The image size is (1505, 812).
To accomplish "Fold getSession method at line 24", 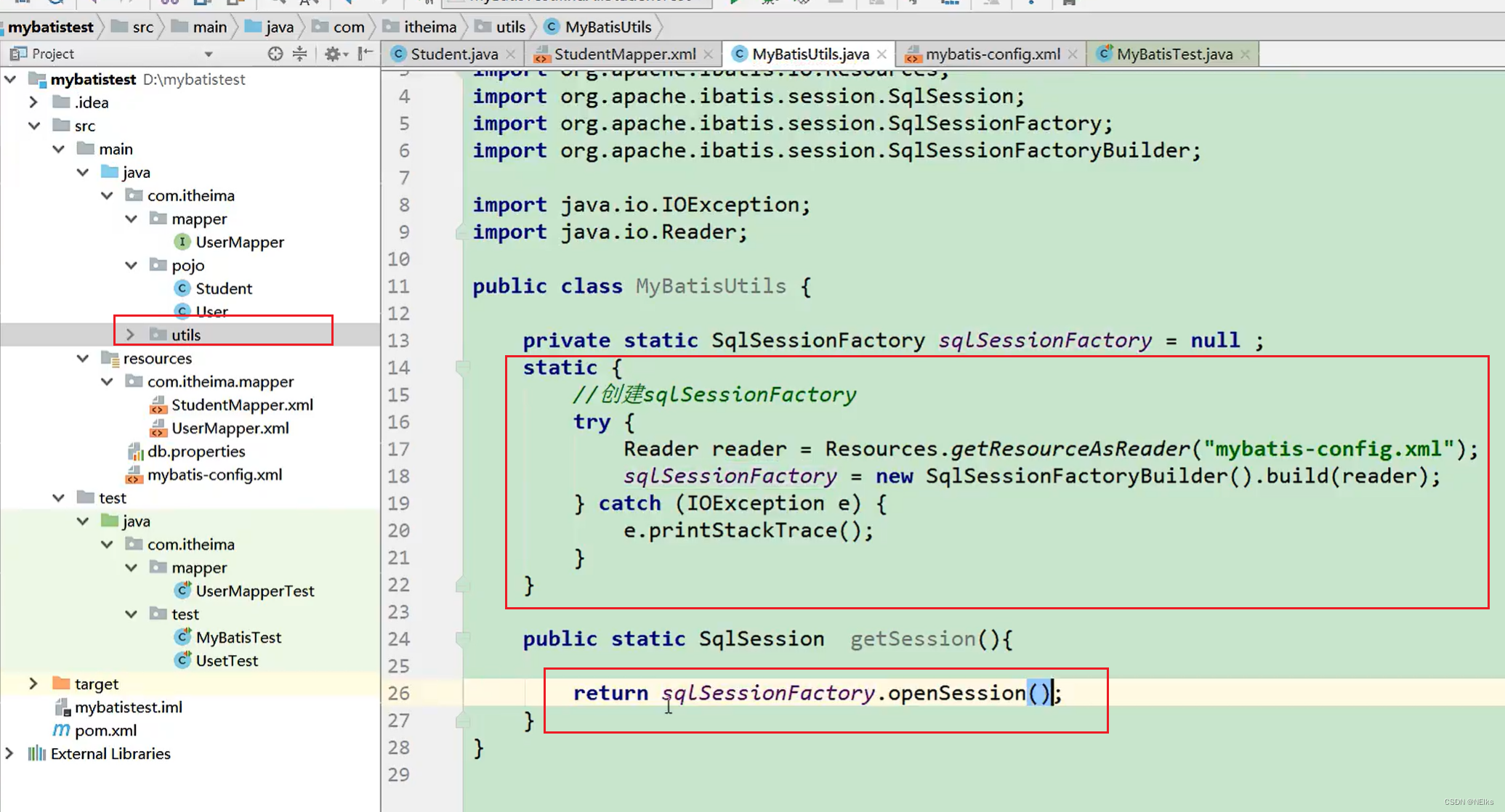I will pyautogui.click(x=461, y=639).
